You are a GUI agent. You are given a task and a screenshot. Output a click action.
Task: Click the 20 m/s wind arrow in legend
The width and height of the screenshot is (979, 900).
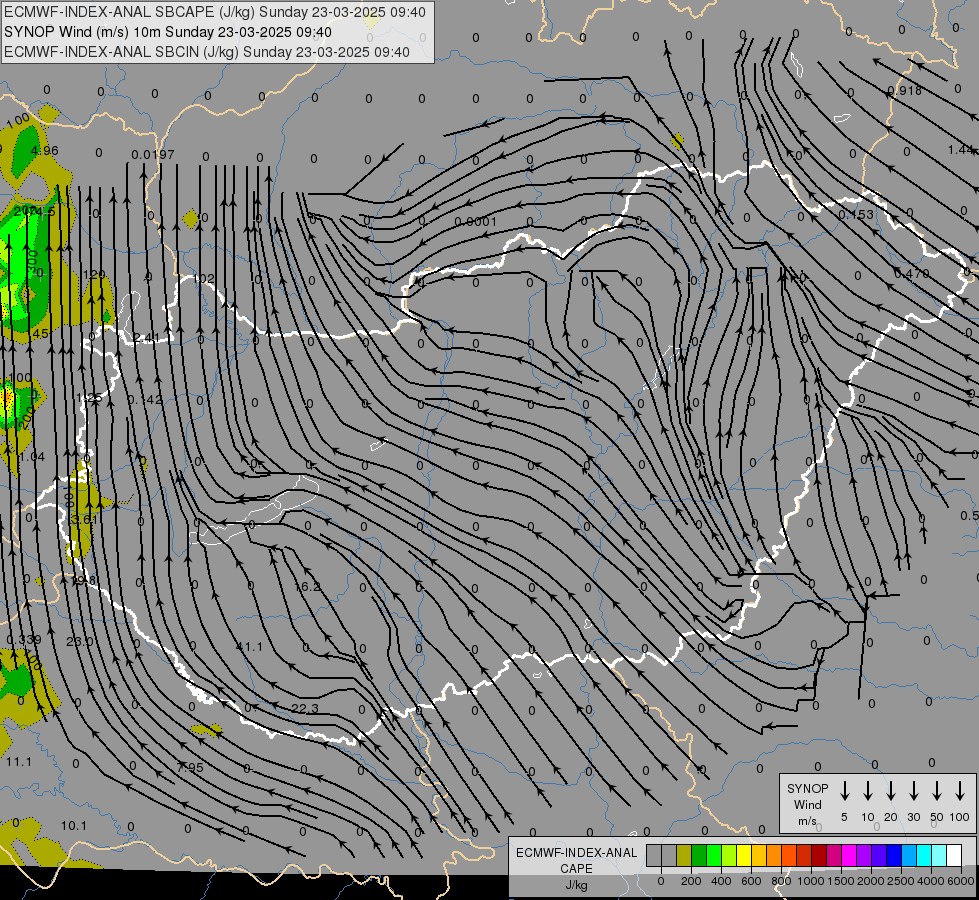pos(891,791)
